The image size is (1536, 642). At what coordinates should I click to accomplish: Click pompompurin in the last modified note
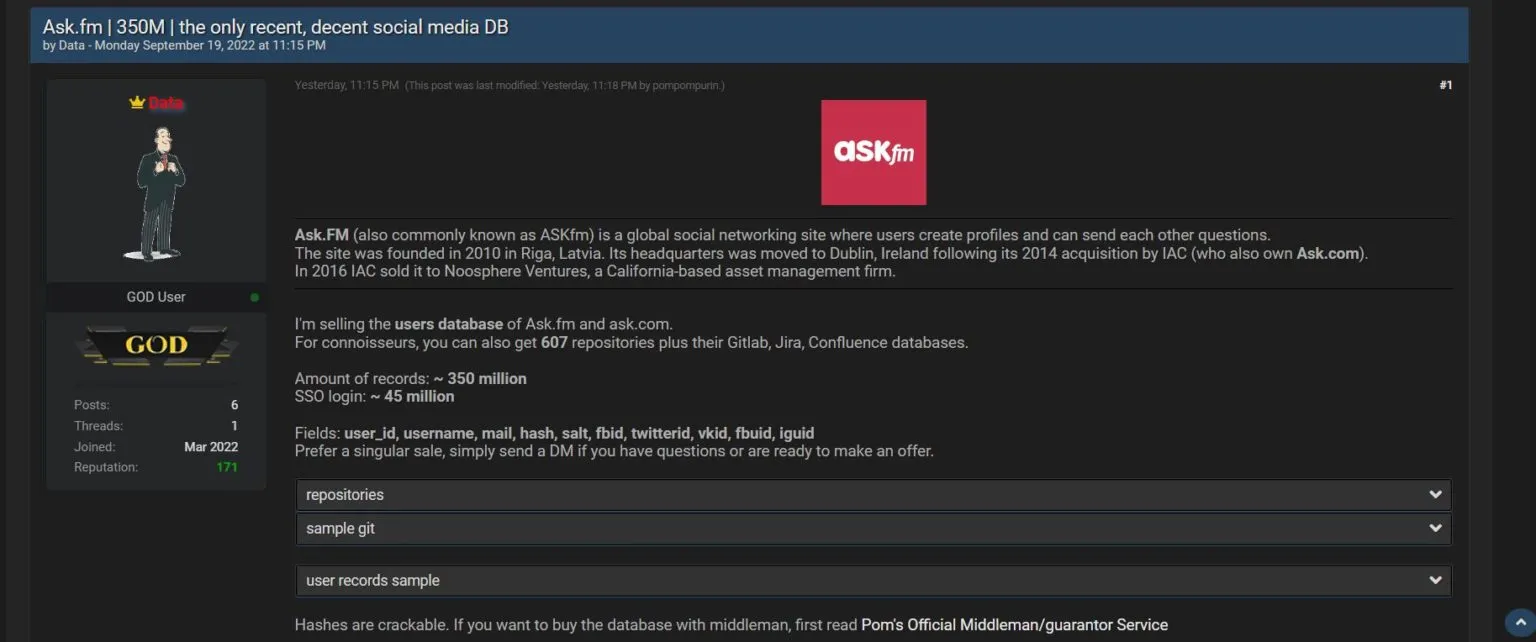686,86
